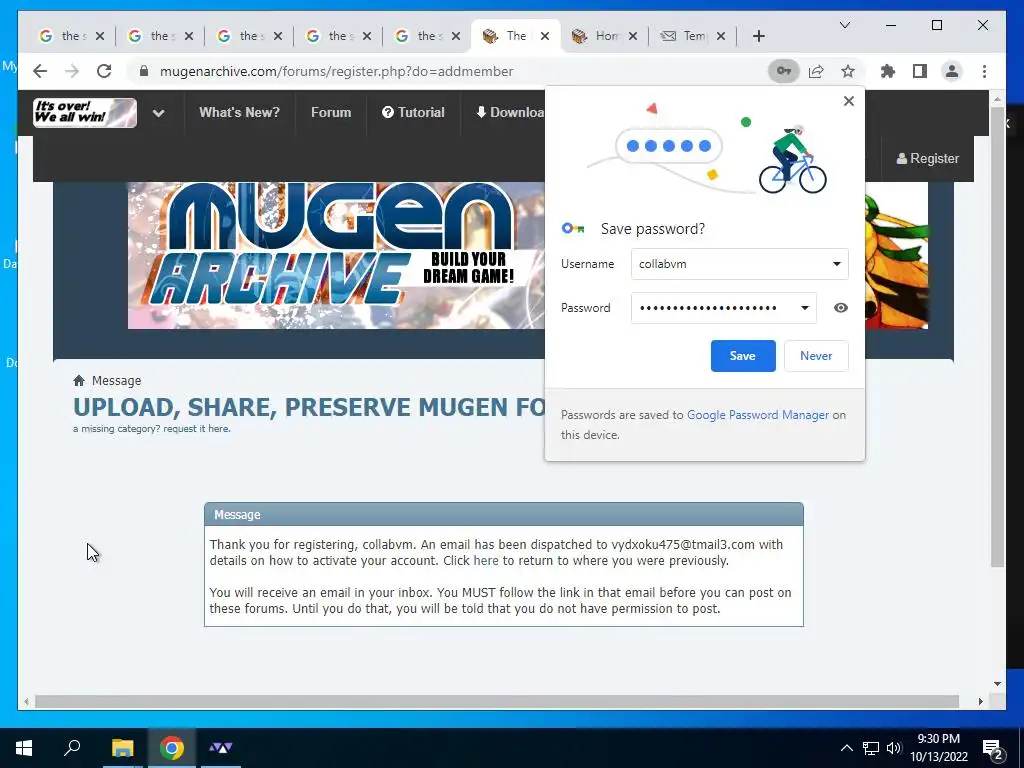Expand the banner dropdown arrow in navbar
This screenshot has height=768, width=1024.
(x=158, y=113)
